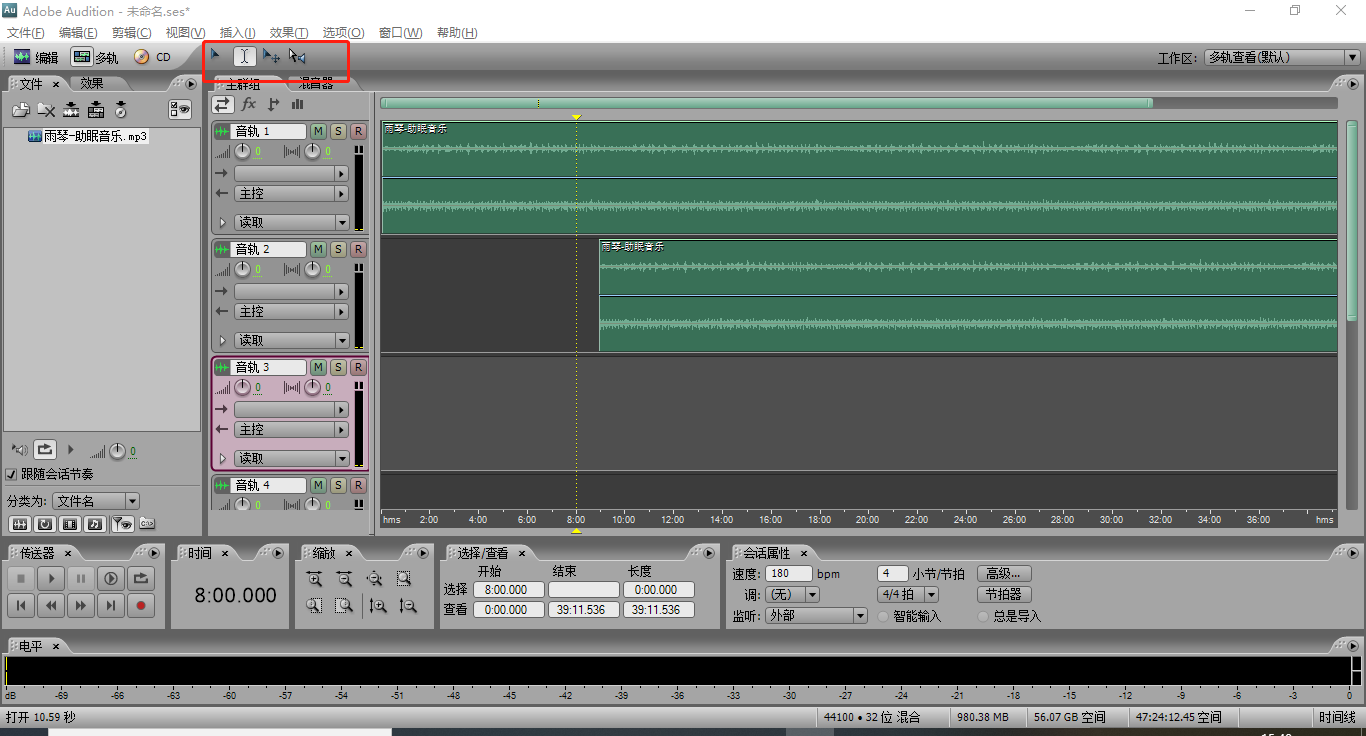Open the 窗口(W) menu

tap(400, 33)
